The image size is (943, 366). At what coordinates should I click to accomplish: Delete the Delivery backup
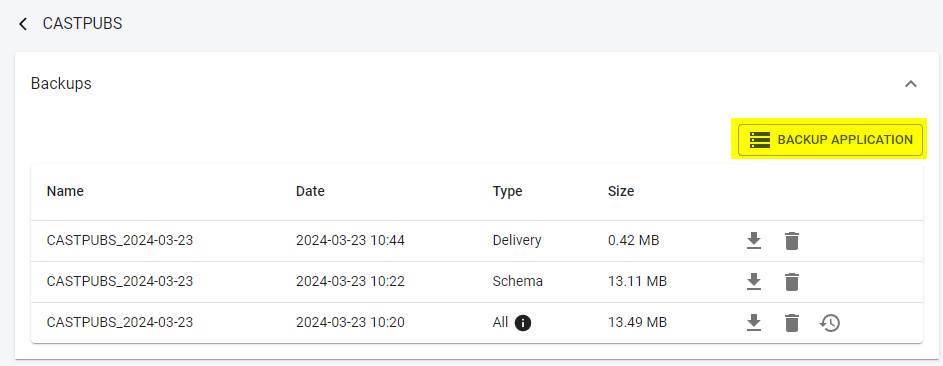tap(792, 241)
